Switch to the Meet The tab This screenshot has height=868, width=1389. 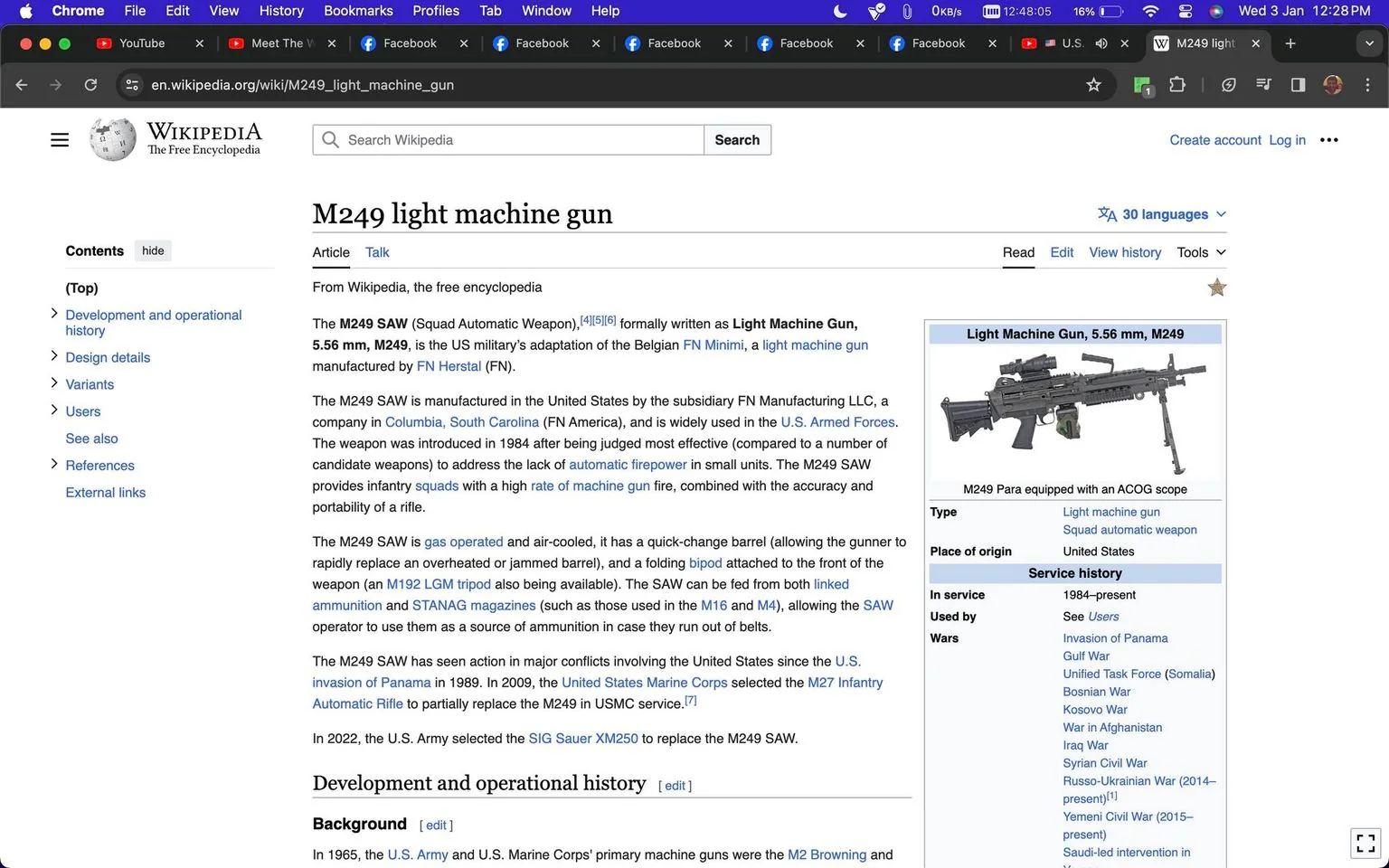pos(283,43)
